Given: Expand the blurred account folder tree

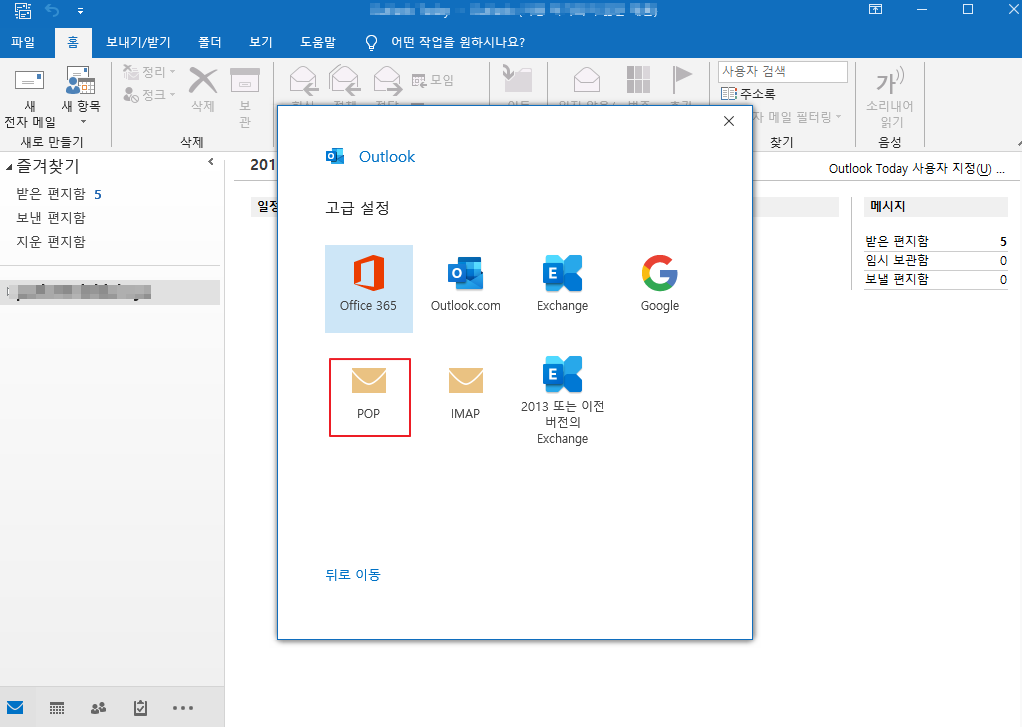Looking at the screenshot, I should point(8,292).
